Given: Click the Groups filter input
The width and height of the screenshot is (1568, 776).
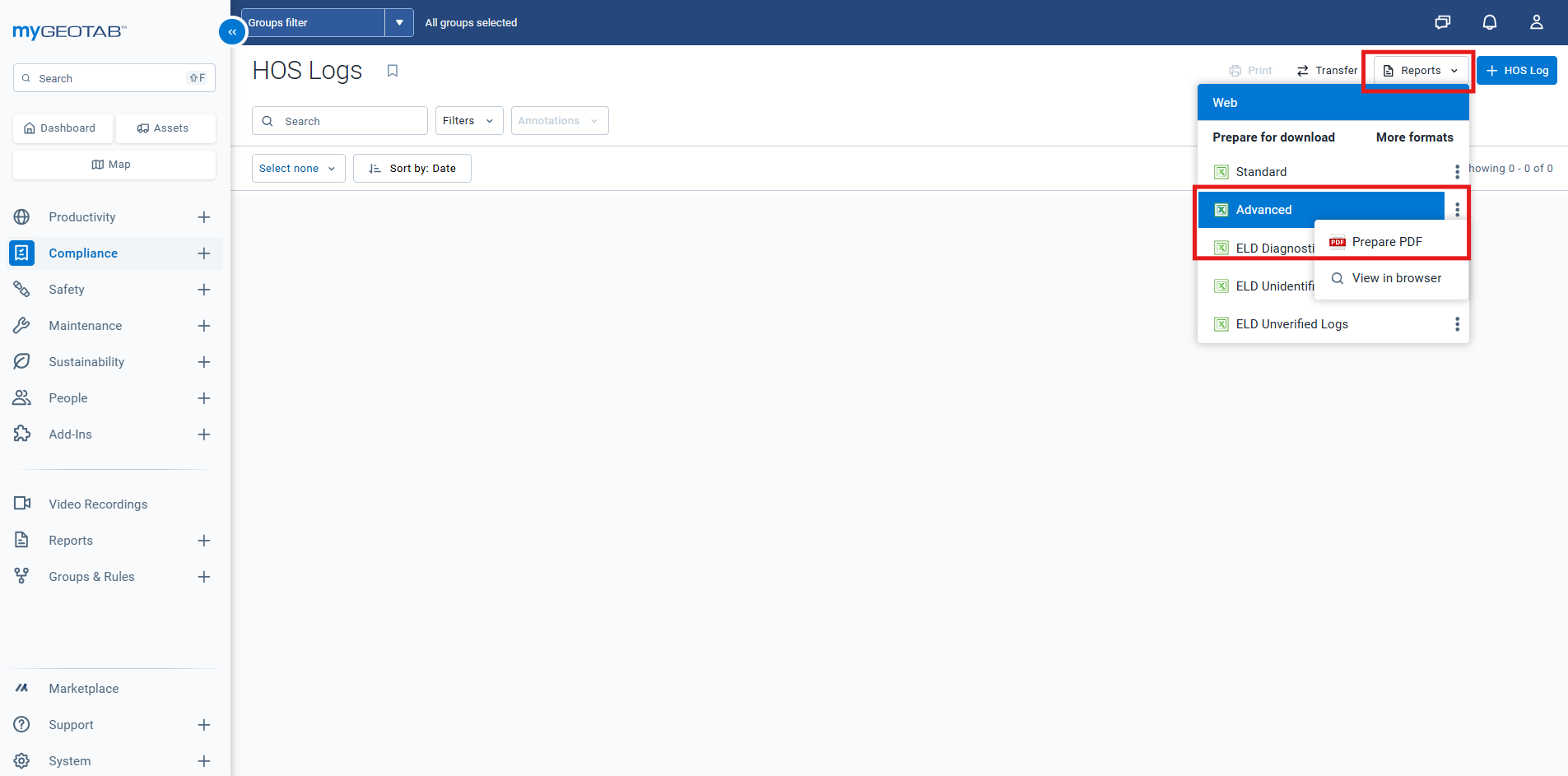Looking at the screenshot, I should (x=313, y=22).
